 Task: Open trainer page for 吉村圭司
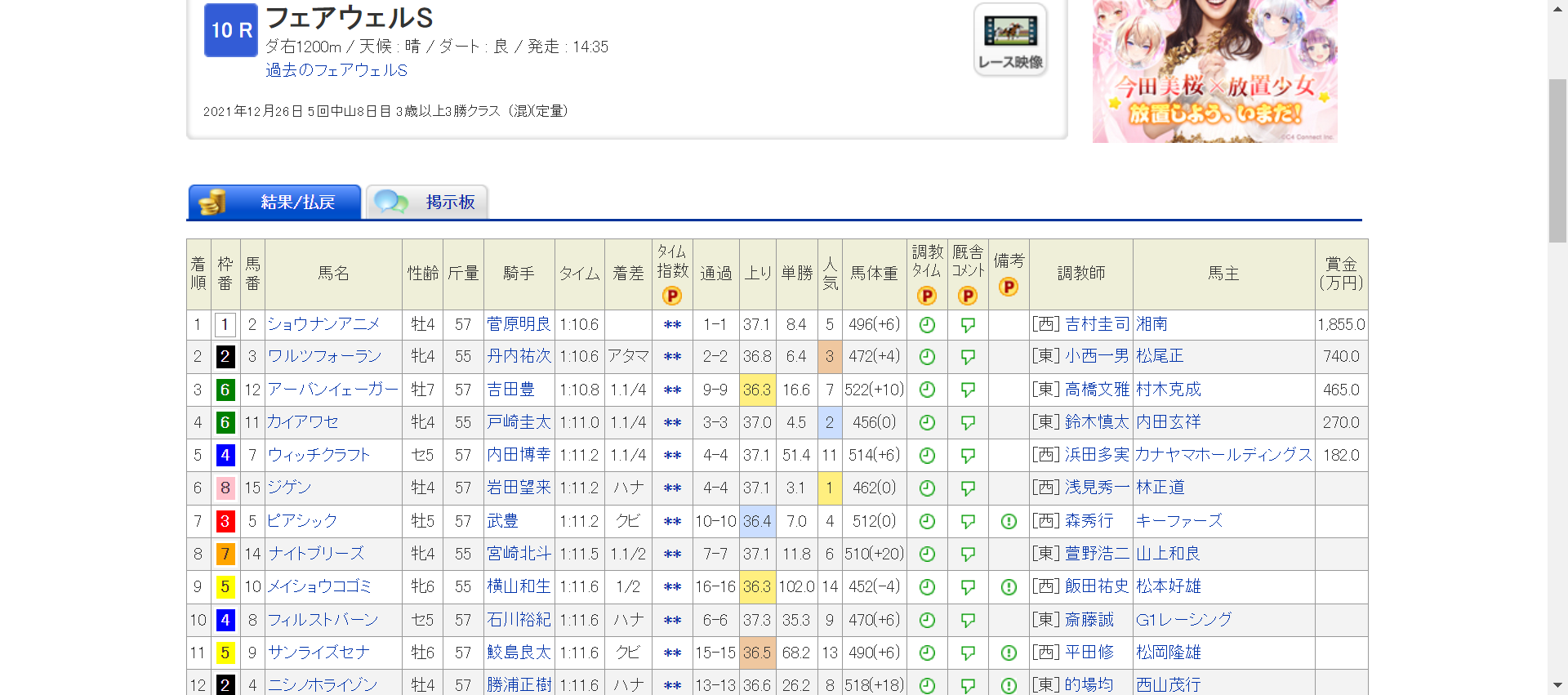1097,324
